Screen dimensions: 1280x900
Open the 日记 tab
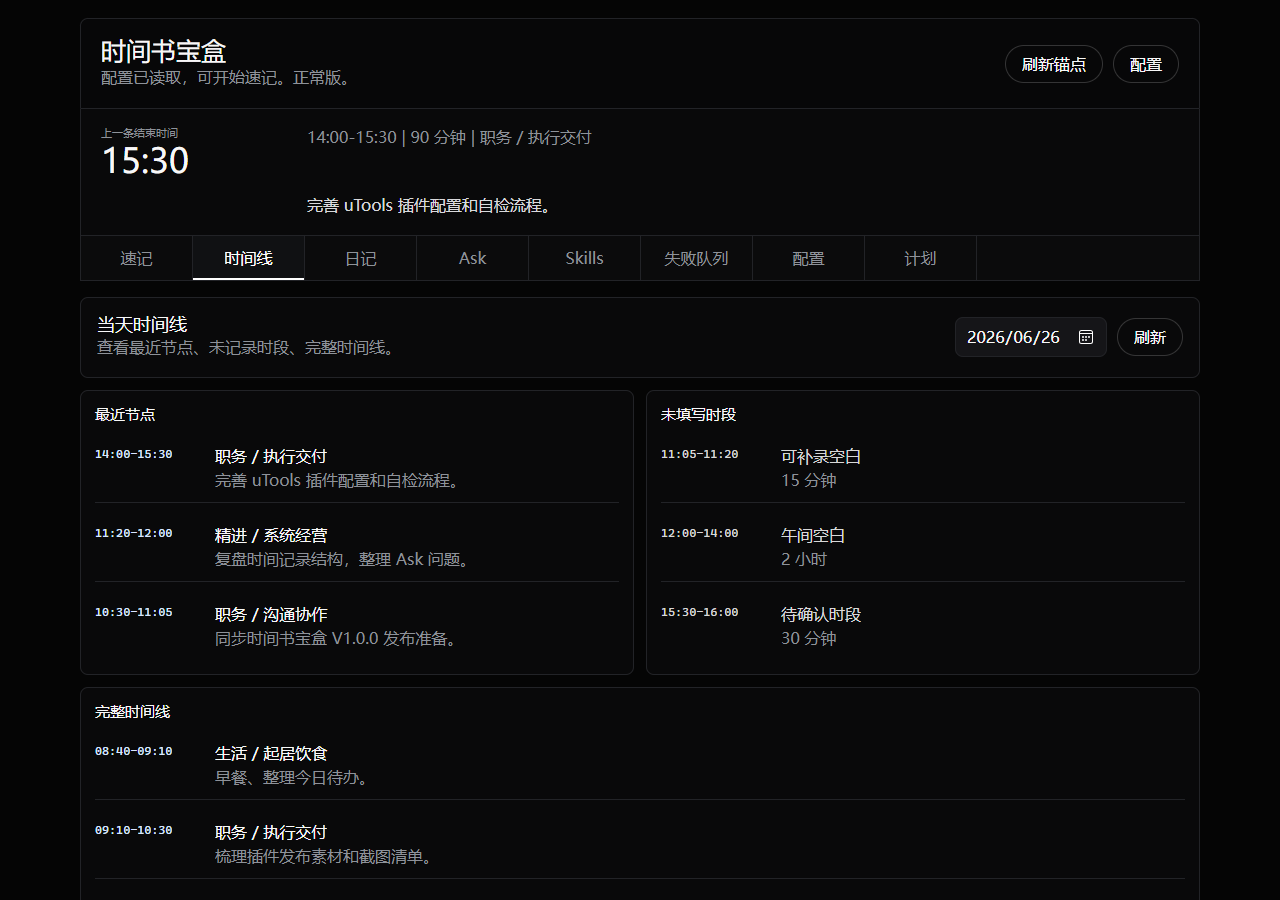361,258
